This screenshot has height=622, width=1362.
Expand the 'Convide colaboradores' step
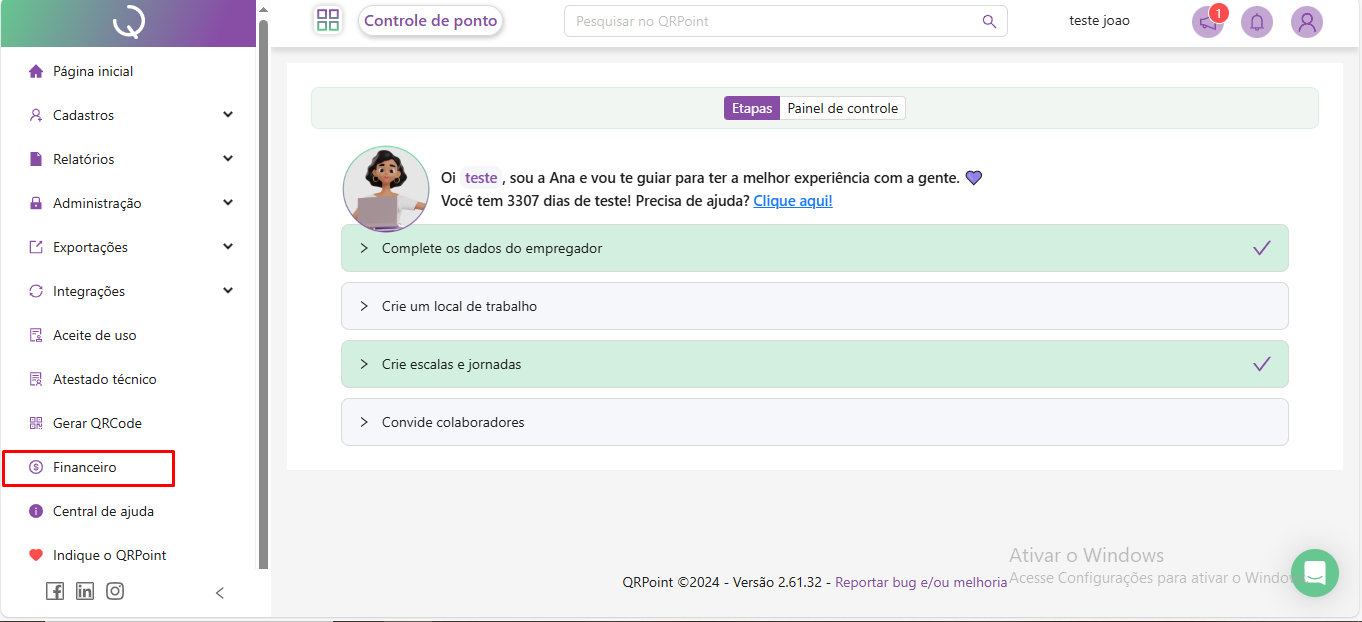pos(814,422)
